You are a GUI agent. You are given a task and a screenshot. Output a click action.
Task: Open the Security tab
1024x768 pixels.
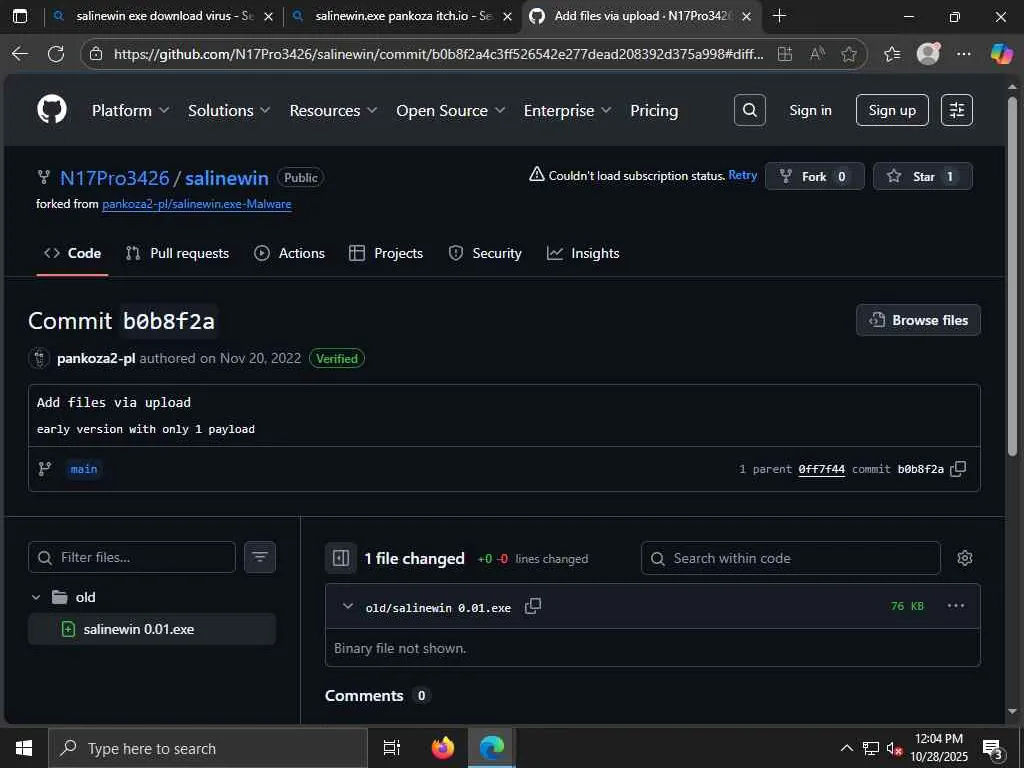tap(485, 253)
